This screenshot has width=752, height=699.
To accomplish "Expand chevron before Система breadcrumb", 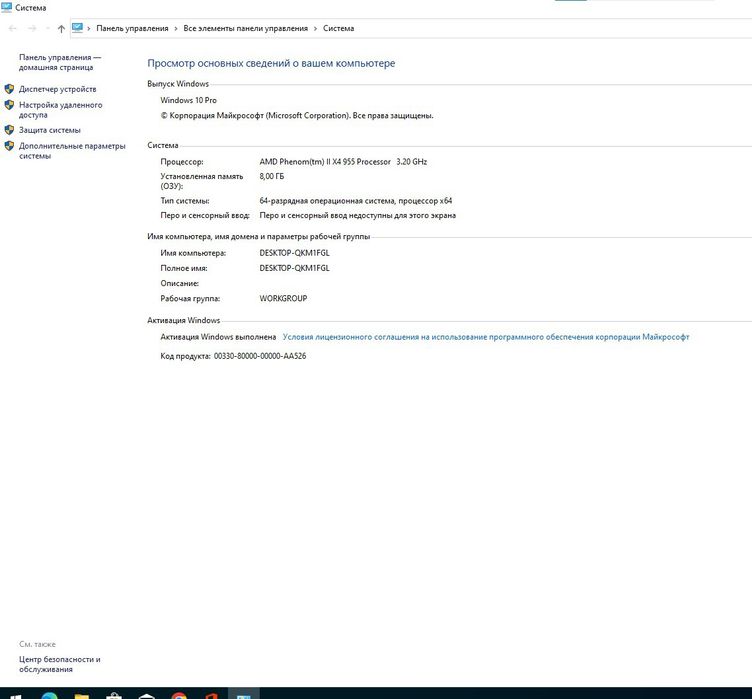I will point(315,29).
